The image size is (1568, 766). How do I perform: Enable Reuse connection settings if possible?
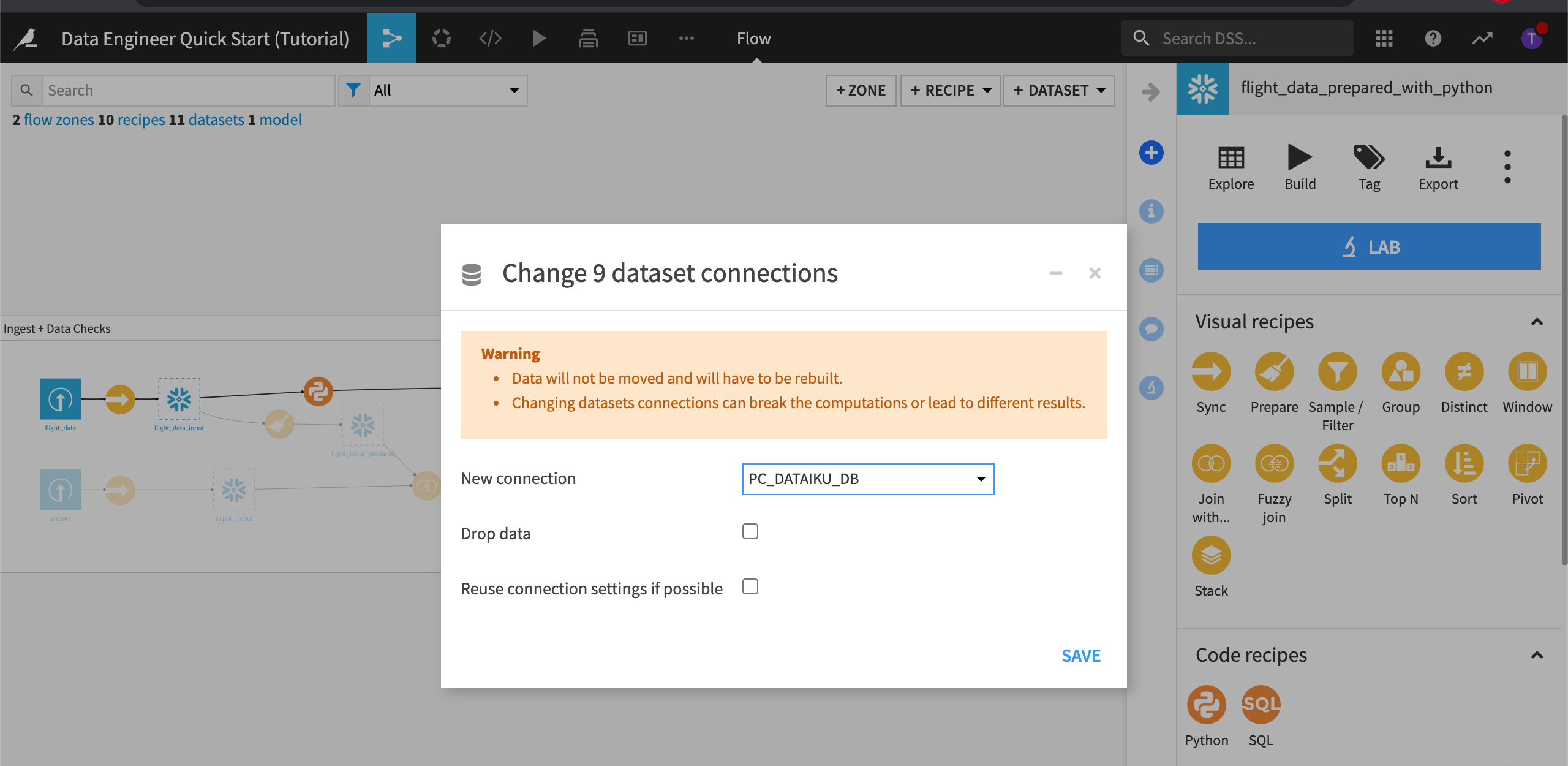750,587
